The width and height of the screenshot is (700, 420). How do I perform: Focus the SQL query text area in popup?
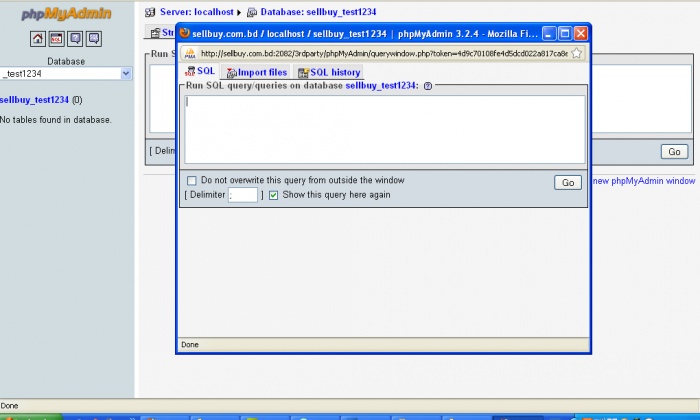click(x=384, y=129)
